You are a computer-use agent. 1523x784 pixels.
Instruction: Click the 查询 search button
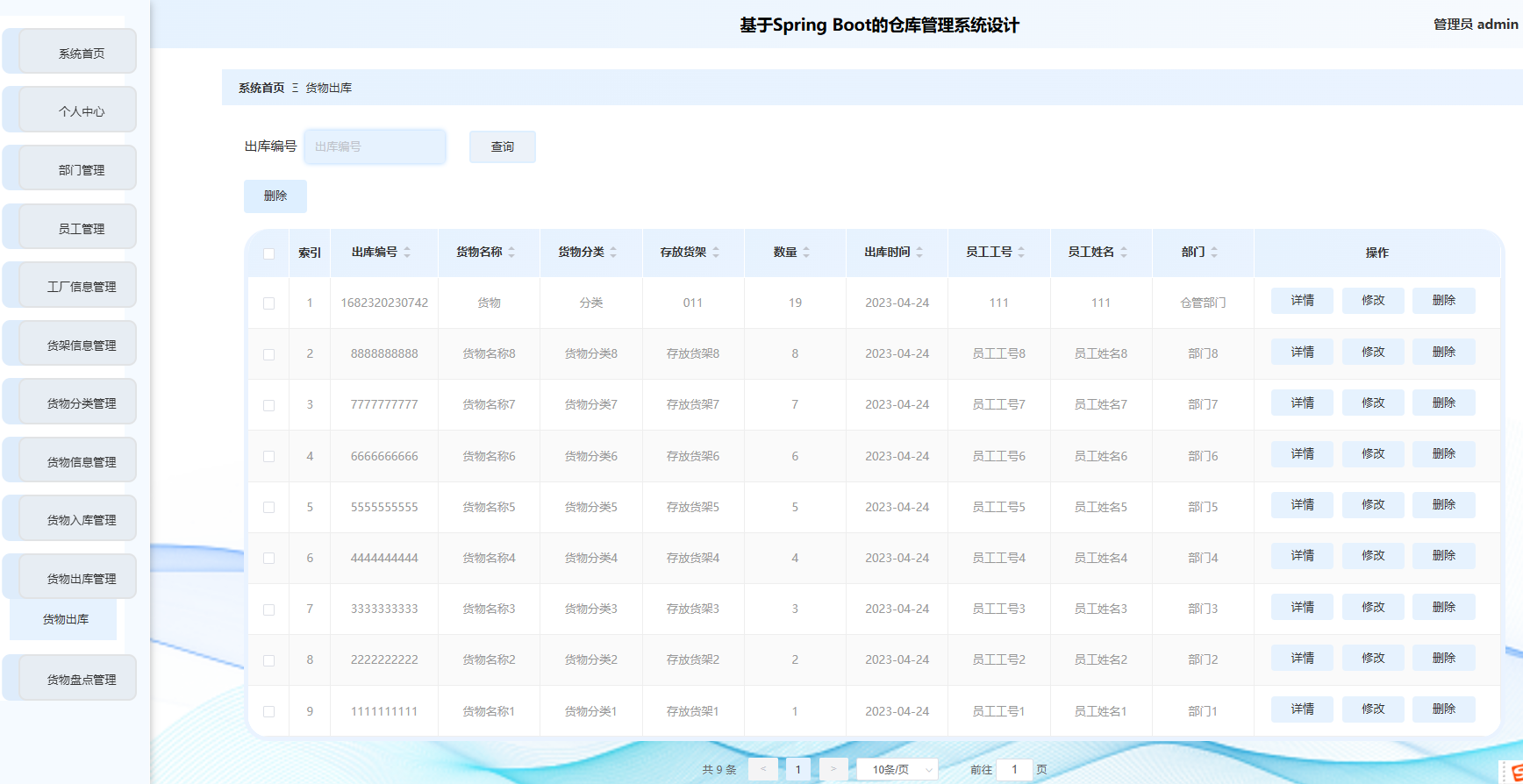502,146
